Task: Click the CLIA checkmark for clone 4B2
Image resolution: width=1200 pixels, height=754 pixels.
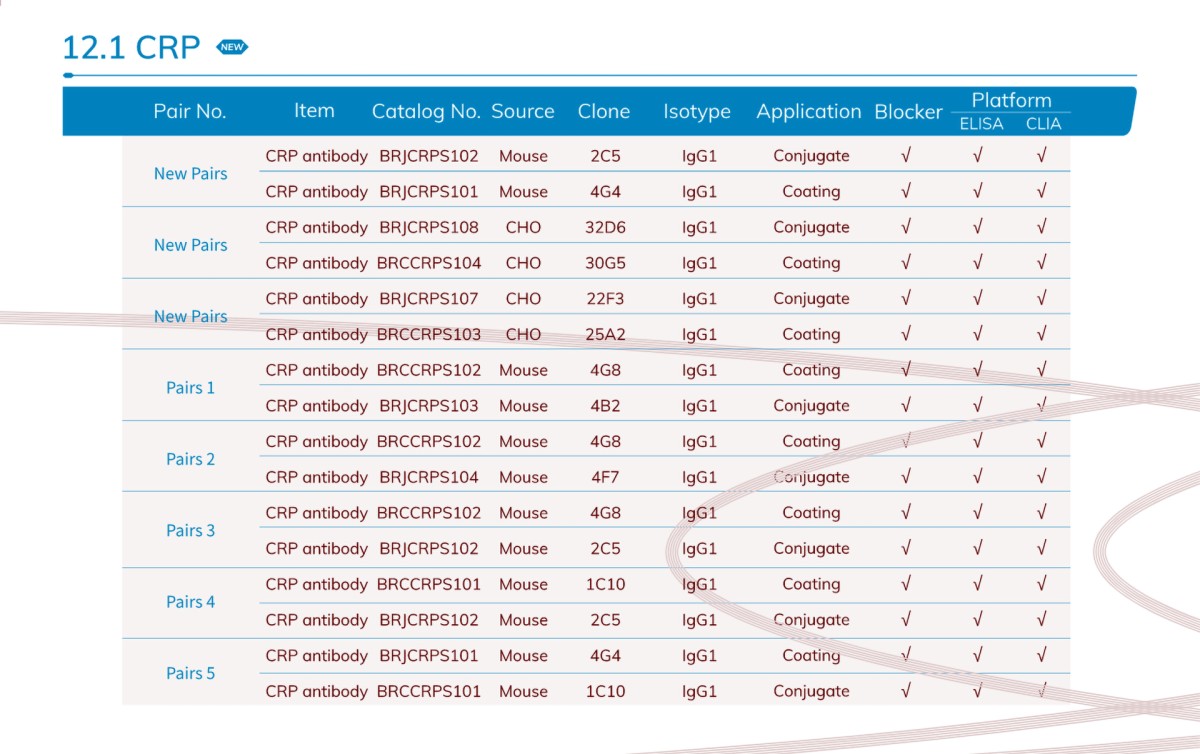Action: (x=1042, y=406)
